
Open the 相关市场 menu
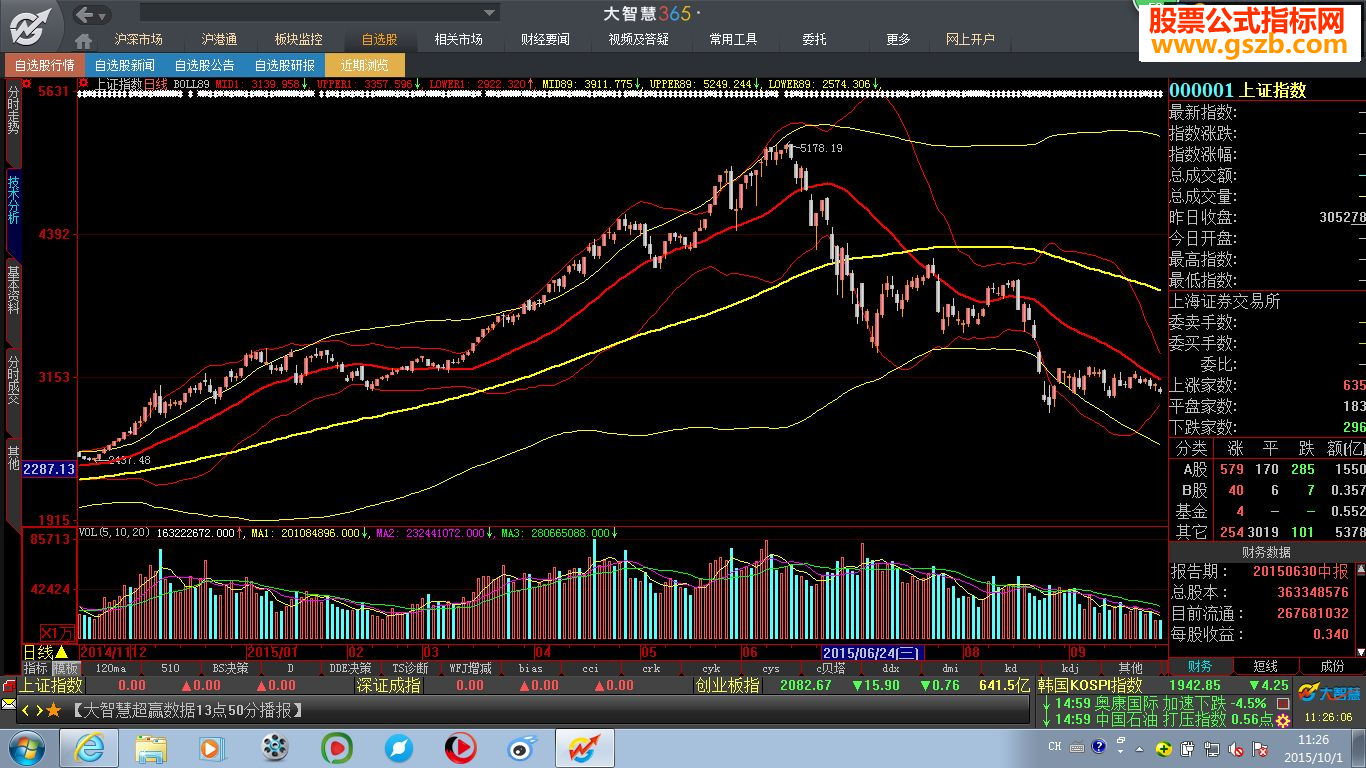point(459,39)
